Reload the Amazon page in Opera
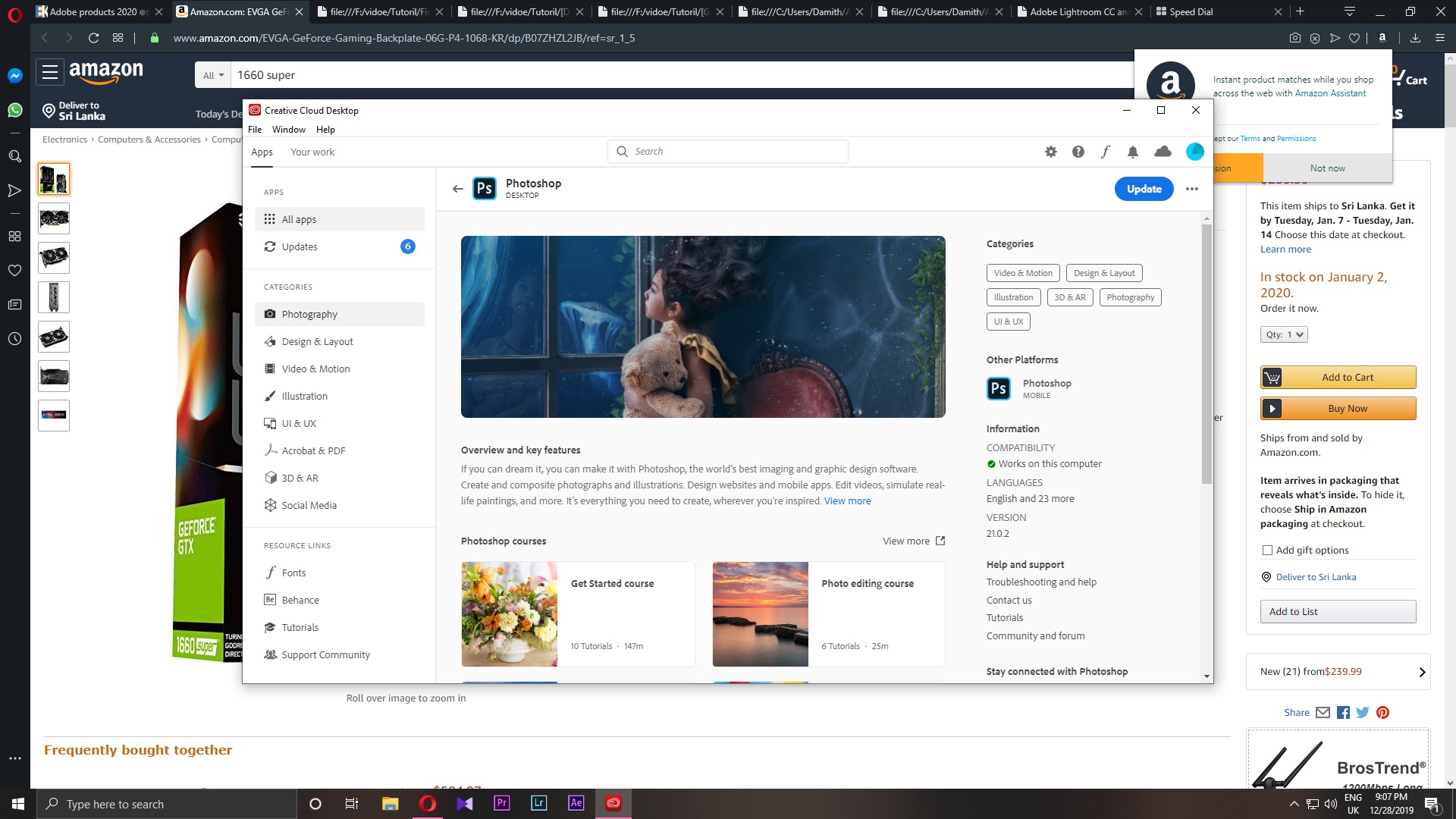Image resolution: width=1456 pixels, height=819 pixels. pyautogui.click(x=93, y=38)
